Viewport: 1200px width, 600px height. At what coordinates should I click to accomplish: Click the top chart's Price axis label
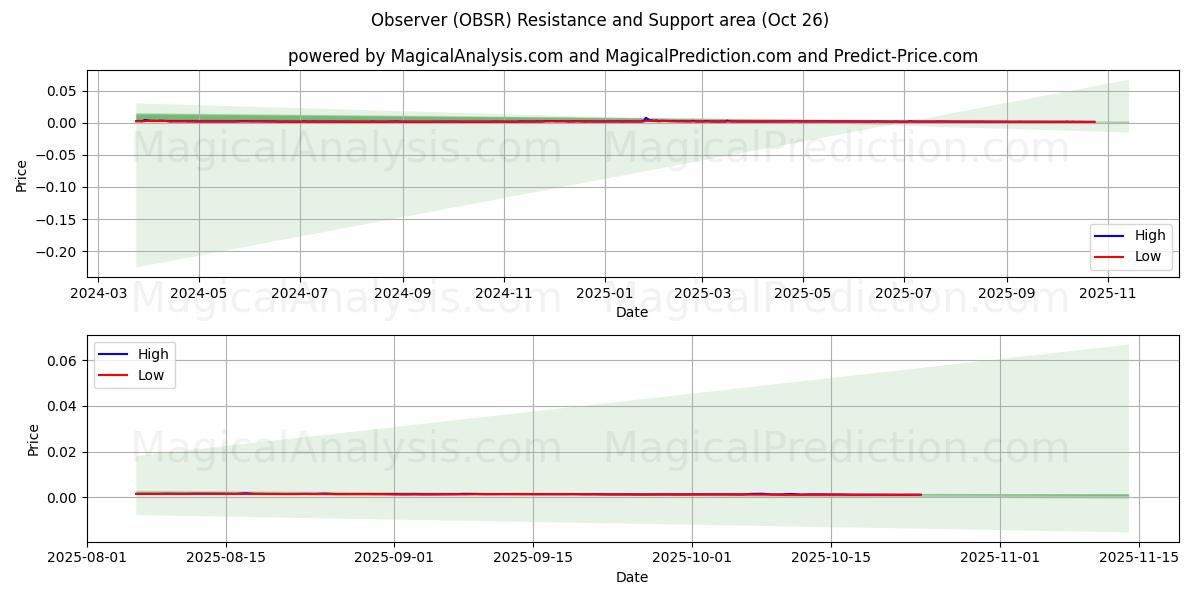coord(22,175)
